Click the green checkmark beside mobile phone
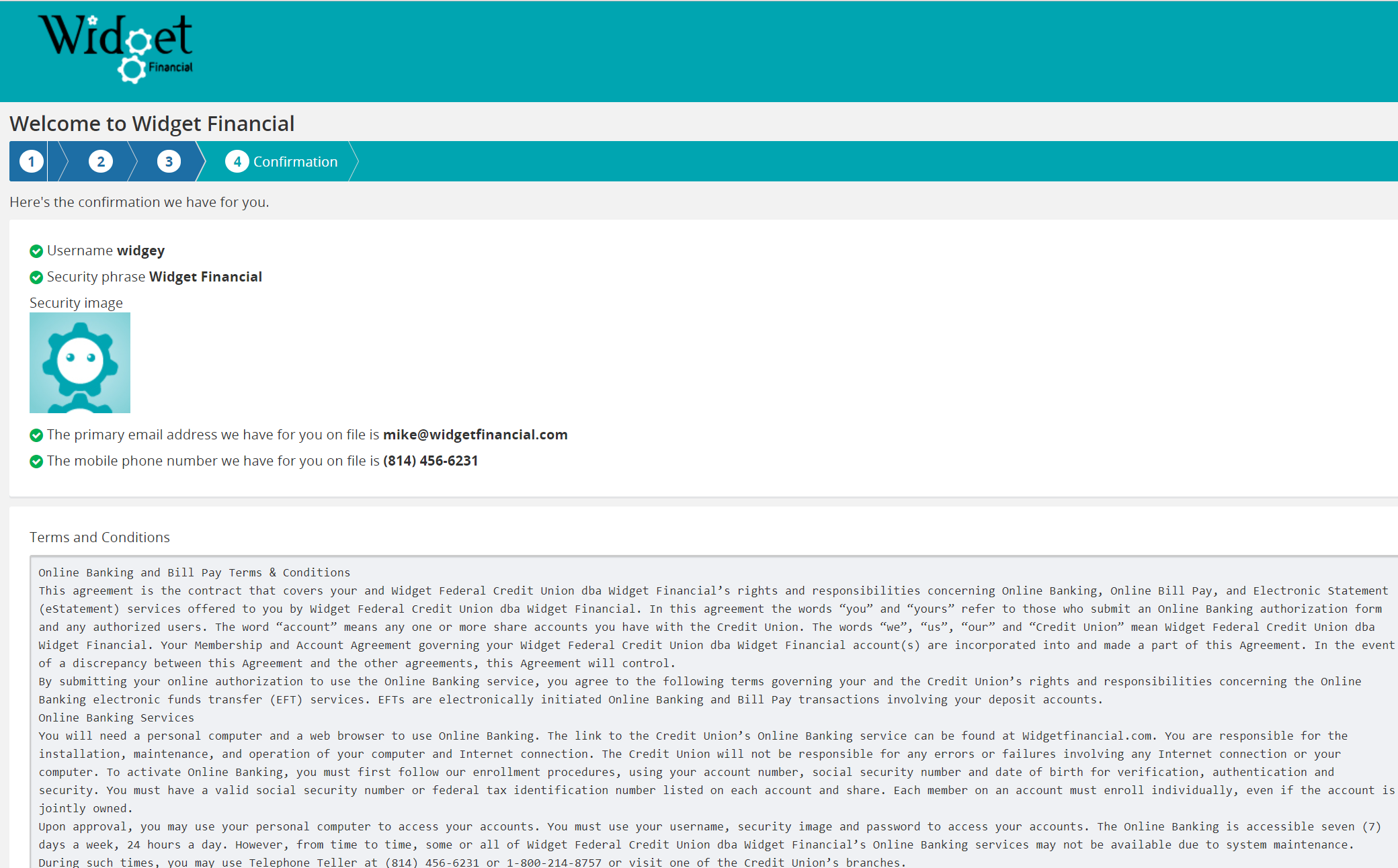This screenshot has width=1398, height=868. (x=36, y=462)
